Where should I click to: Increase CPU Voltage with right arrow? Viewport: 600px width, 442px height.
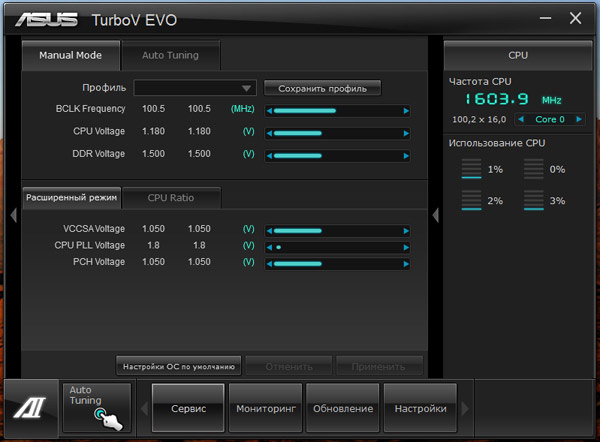click(406, 134)
